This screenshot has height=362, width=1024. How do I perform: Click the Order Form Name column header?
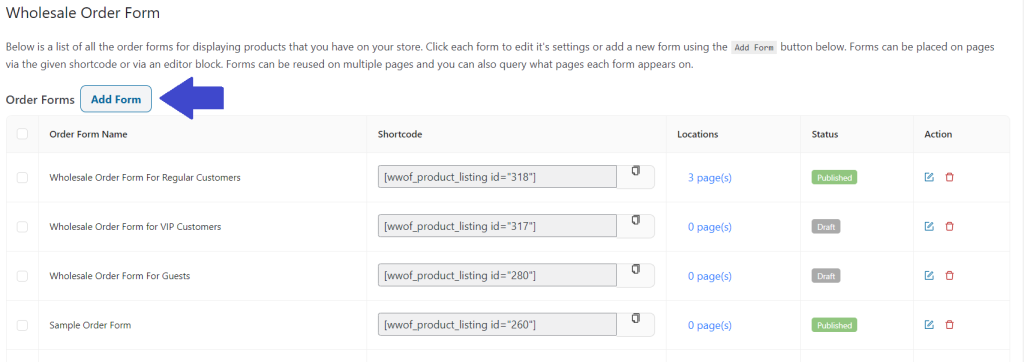(88, 134)
